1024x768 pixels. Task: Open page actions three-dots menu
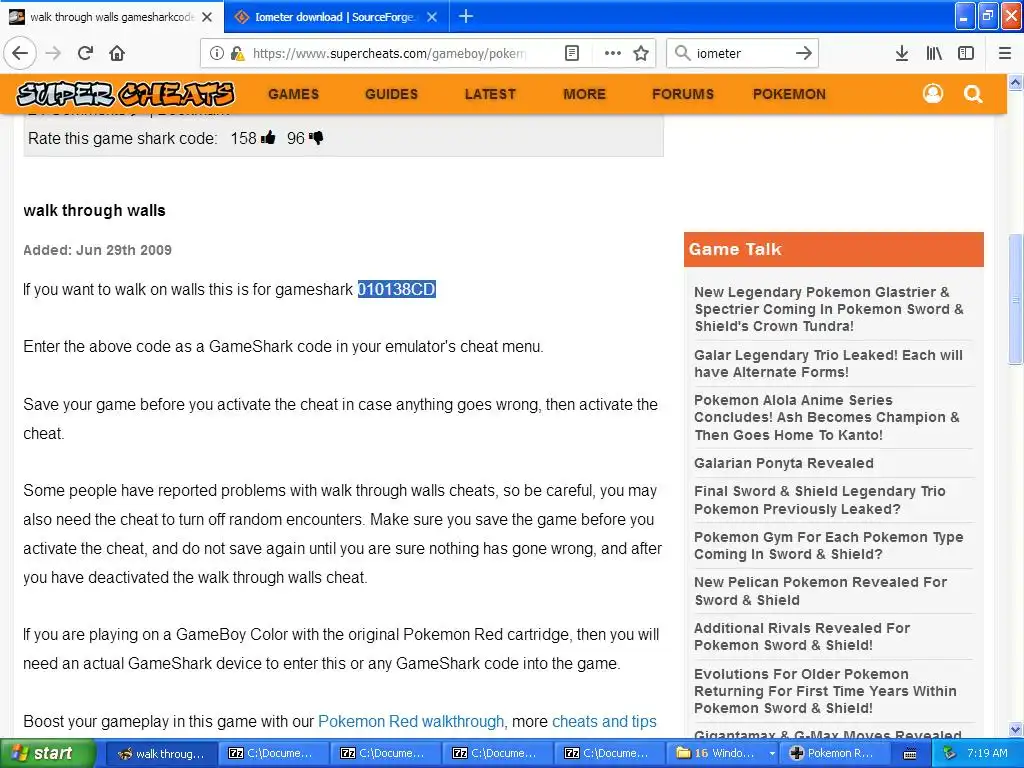tap(613, 53)
